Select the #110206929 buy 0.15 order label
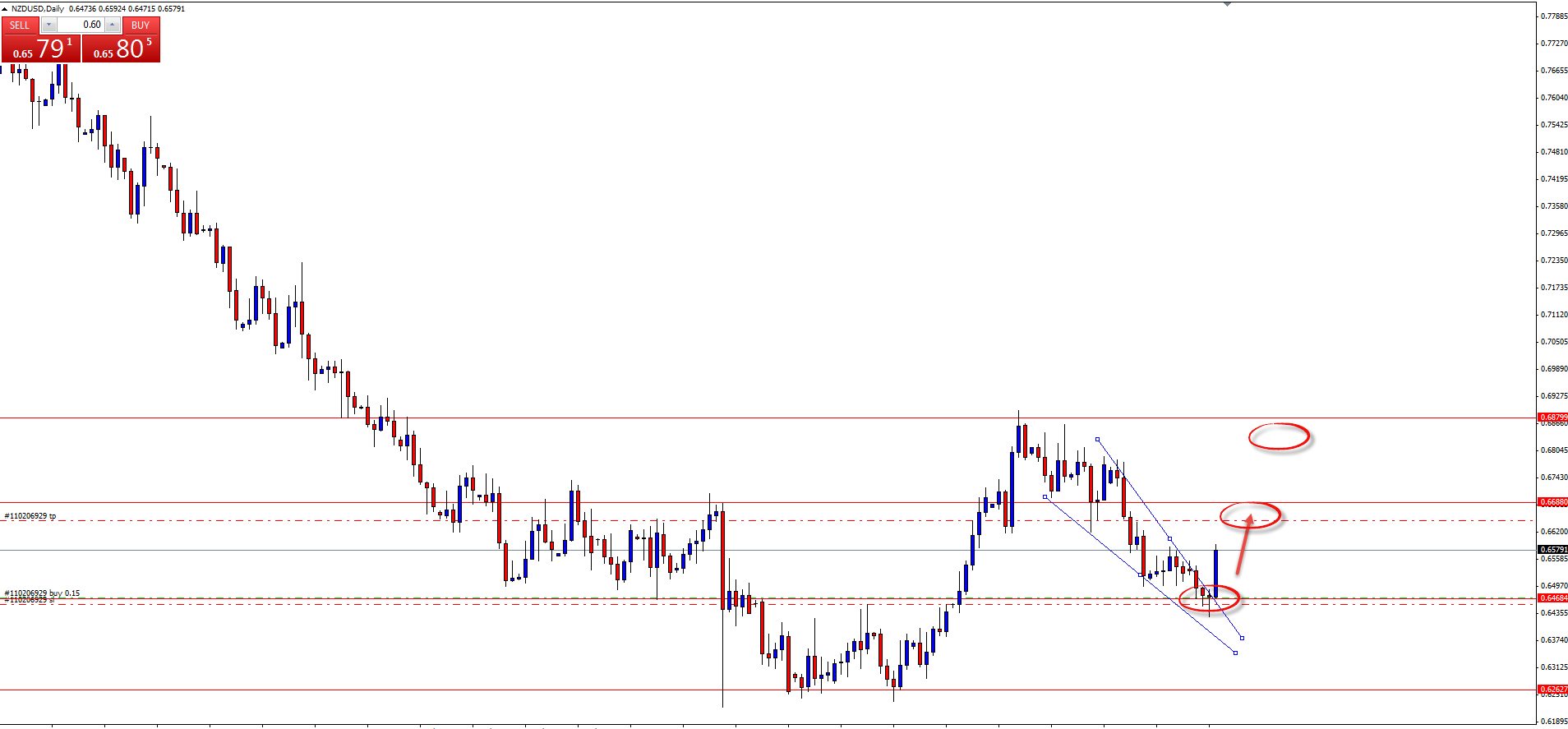This screenshot has width=1568, height=729. coord(43,593)
